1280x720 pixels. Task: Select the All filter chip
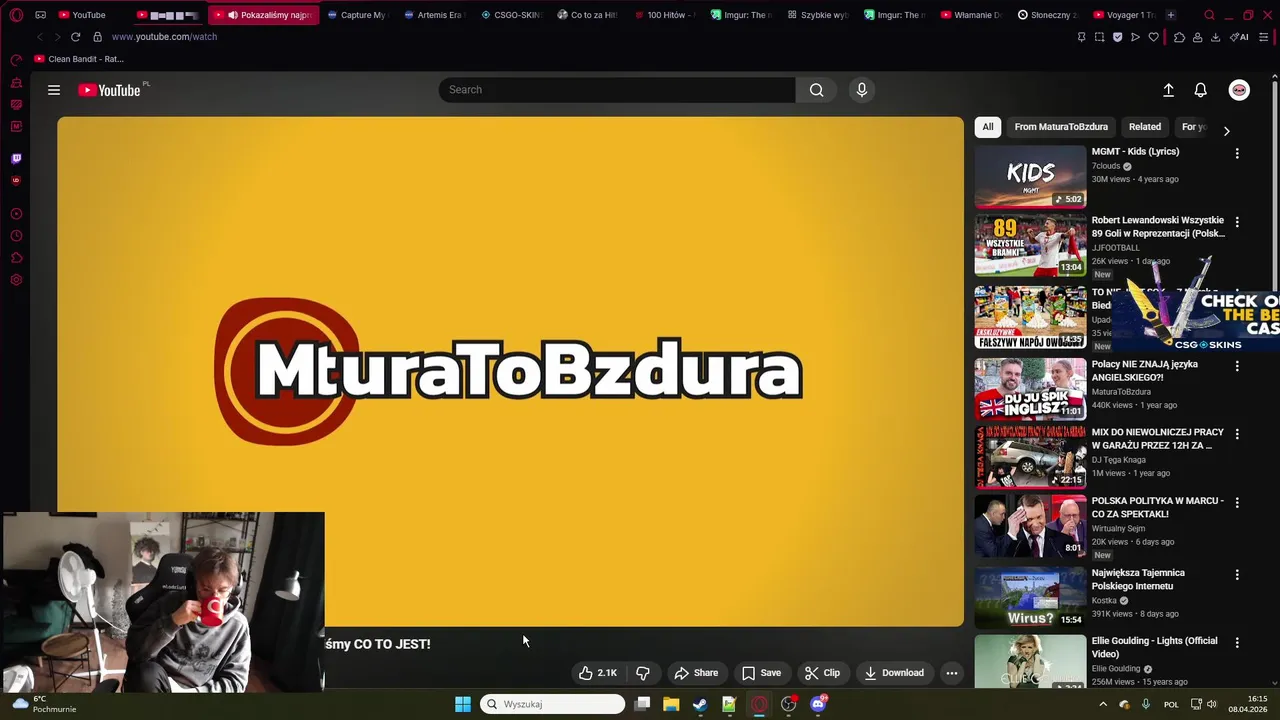[988, 127]
